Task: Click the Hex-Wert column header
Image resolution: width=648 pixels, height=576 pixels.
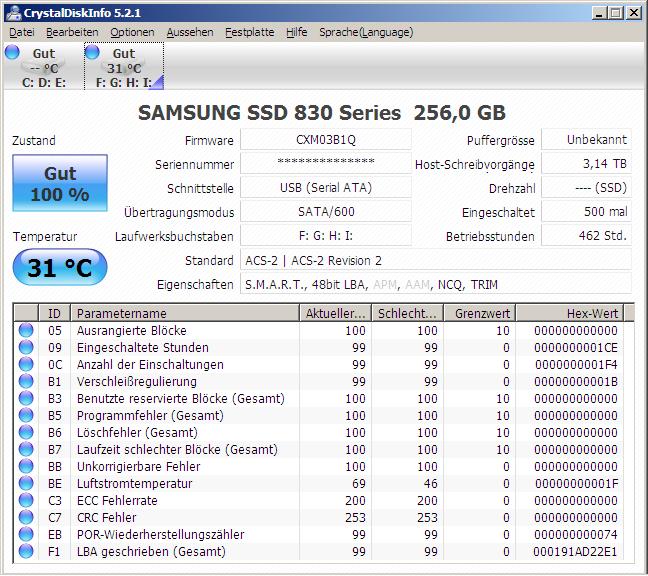Action: [x=569, y=313]
